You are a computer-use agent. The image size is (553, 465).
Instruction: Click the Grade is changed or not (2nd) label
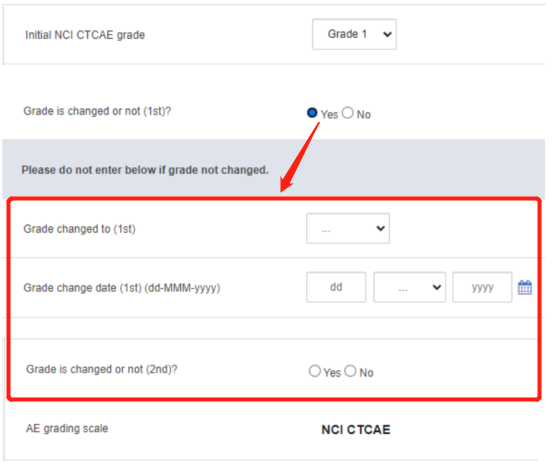(x=102, y=369)
